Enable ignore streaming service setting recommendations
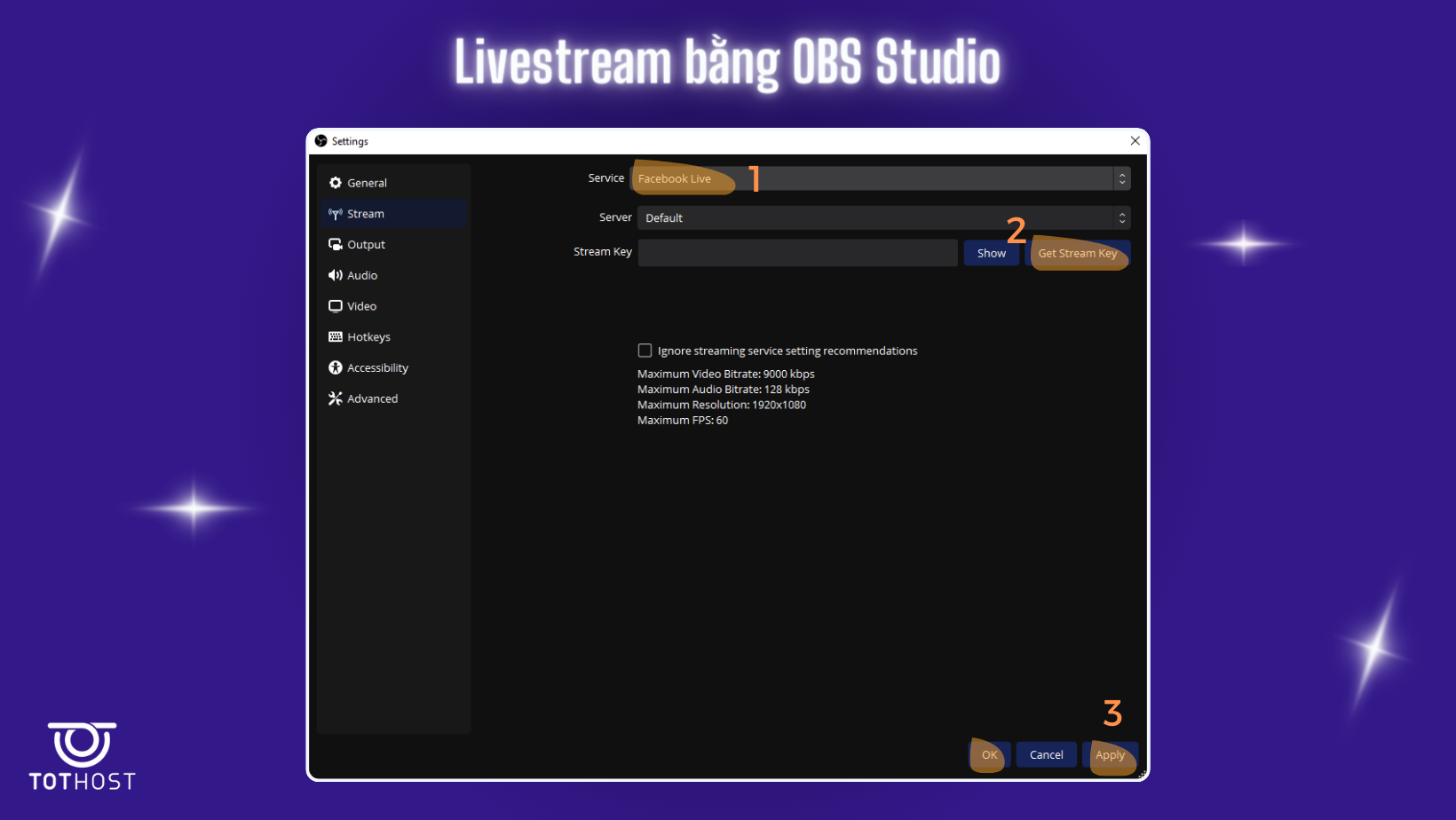The height and width of the screenshot is (820, 1456). 645,350
